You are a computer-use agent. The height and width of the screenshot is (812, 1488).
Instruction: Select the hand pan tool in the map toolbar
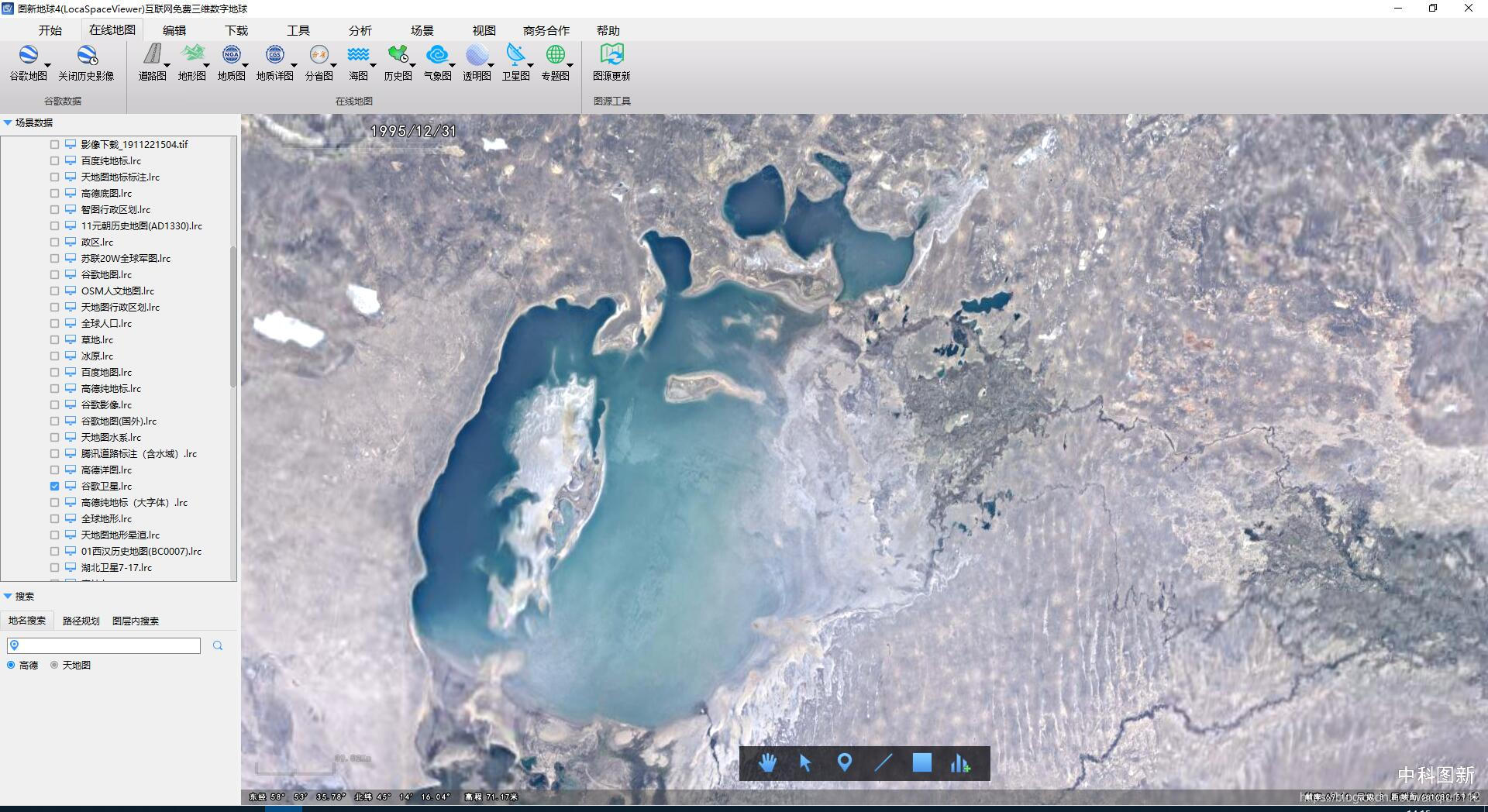tap(767, 763)
